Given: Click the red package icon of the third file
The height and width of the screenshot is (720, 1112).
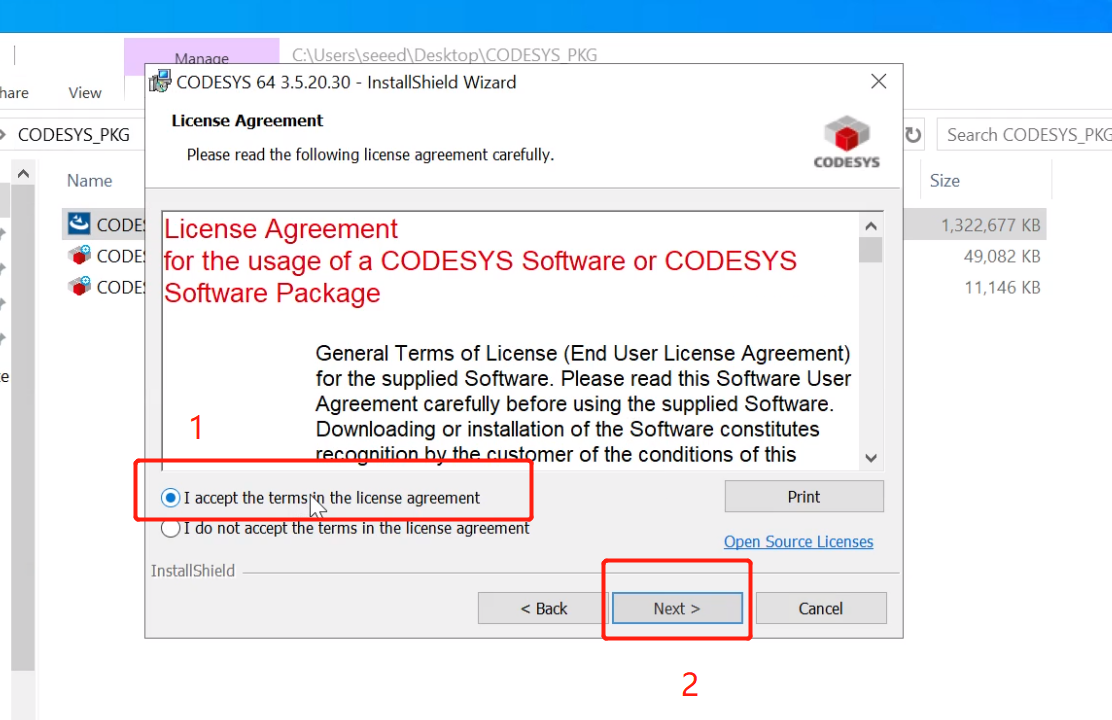Looking at the screenshot, I should [x=79, y=287].
